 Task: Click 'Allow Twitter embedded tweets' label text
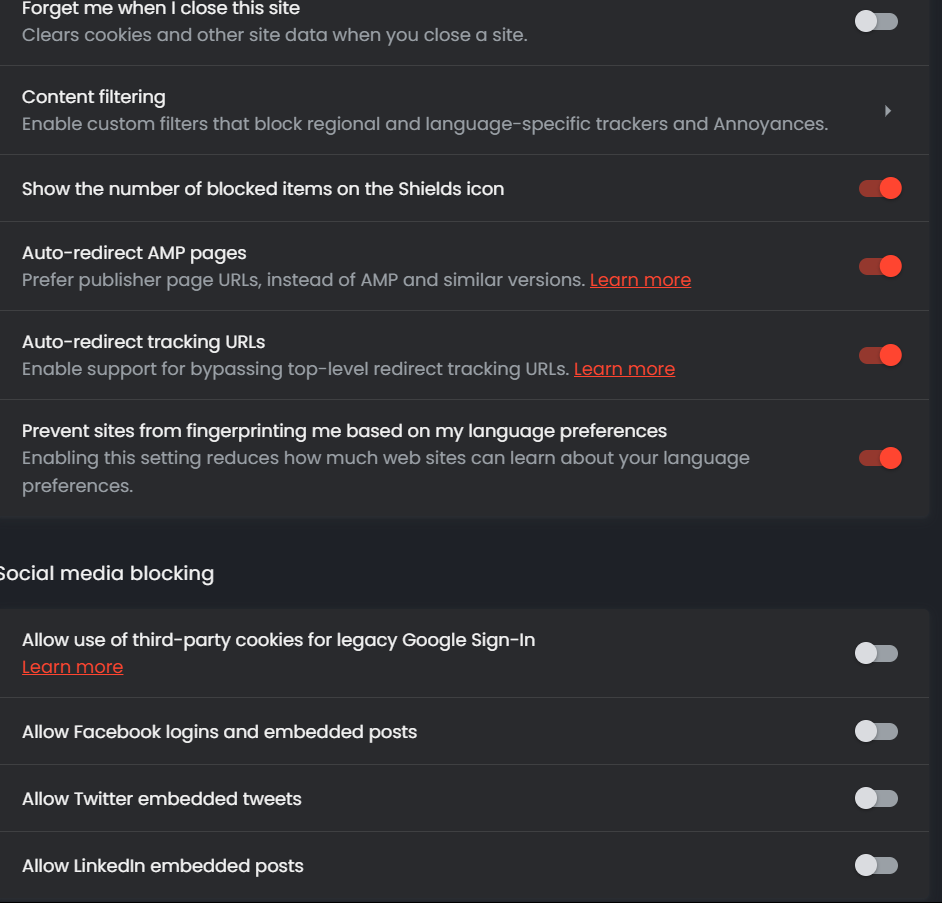(162, 799)
